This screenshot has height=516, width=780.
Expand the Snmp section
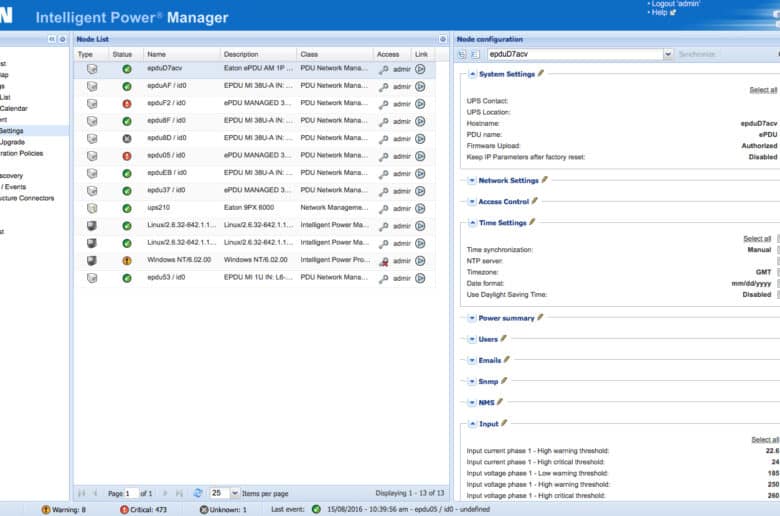click(472, 382)
